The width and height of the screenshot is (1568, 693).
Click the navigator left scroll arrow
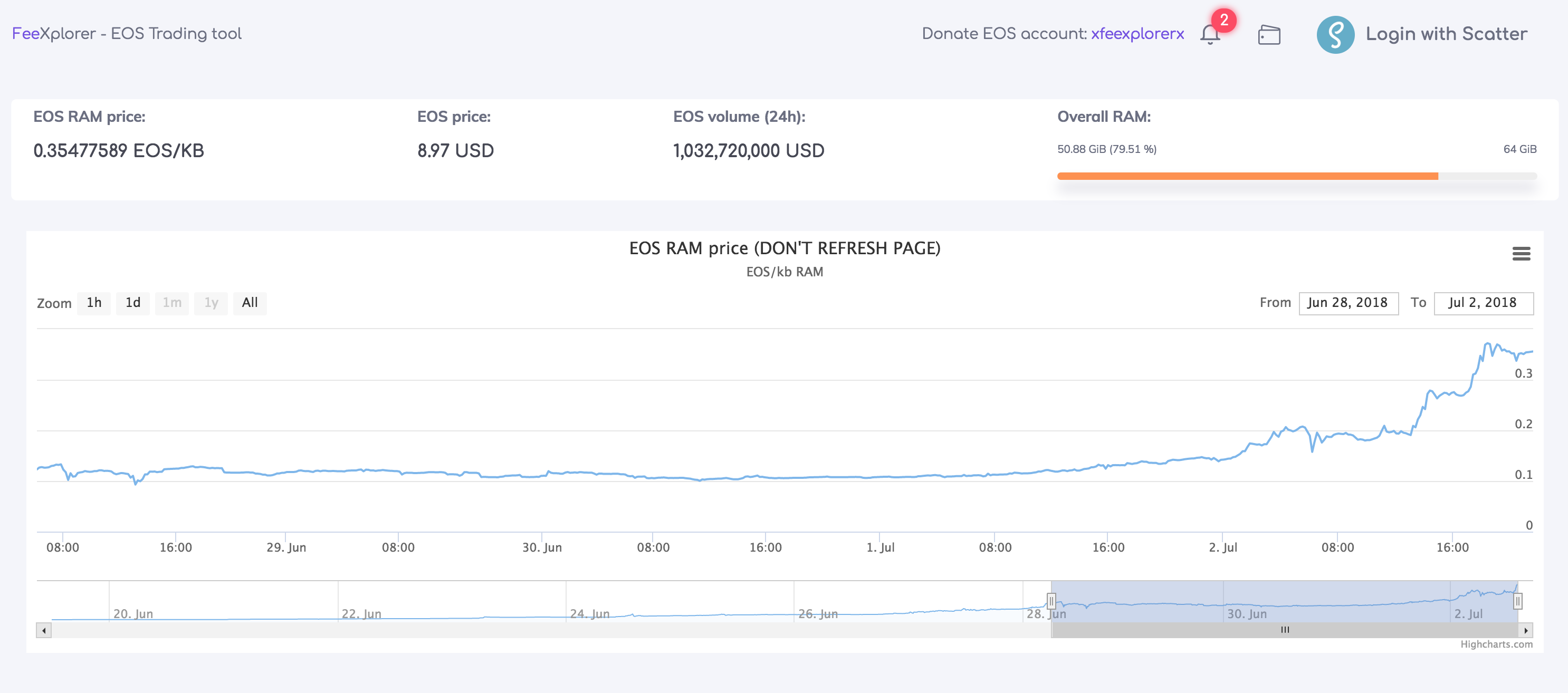click(x=44, y=630)
